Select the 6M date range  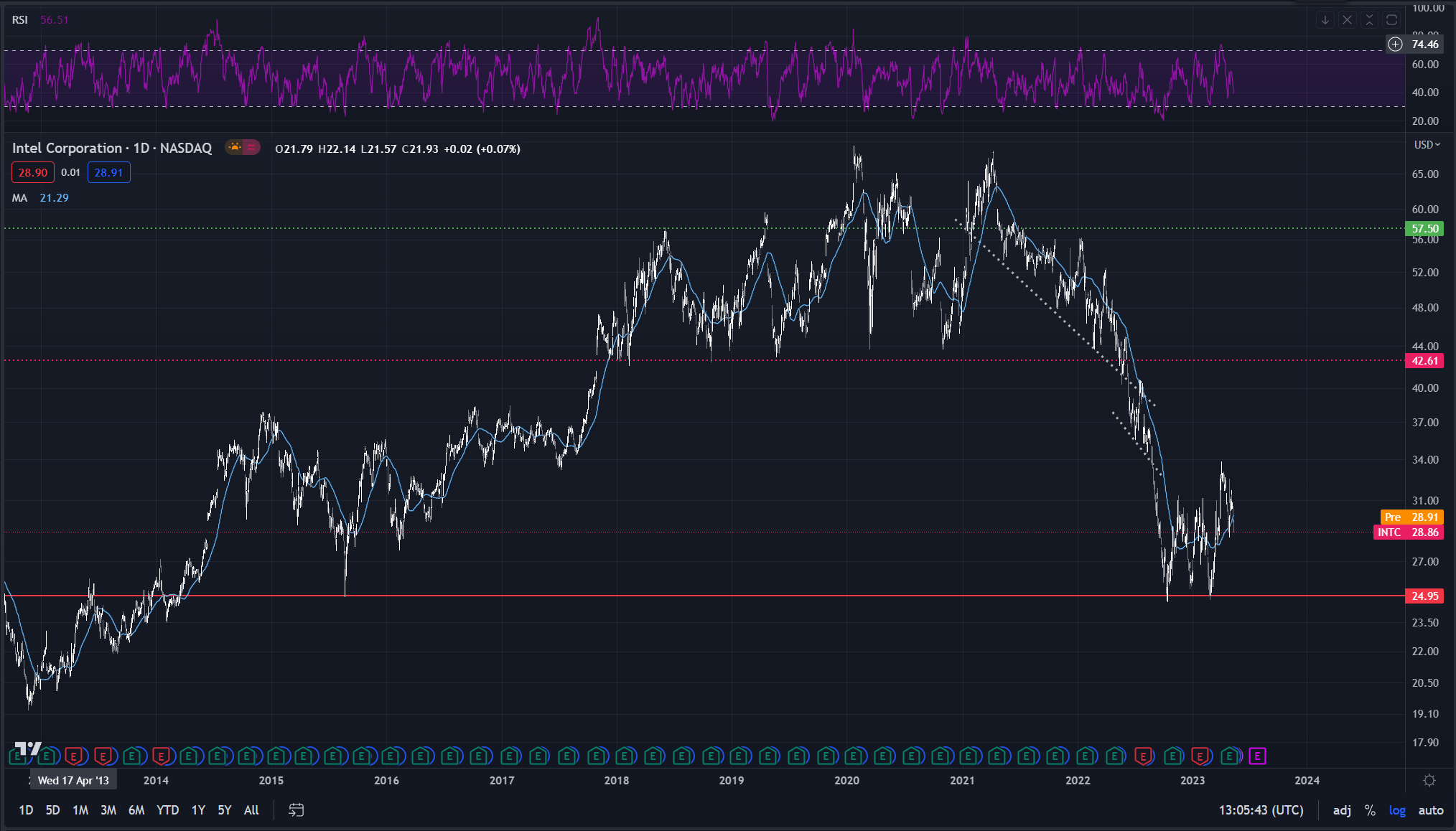coord(136,810)
